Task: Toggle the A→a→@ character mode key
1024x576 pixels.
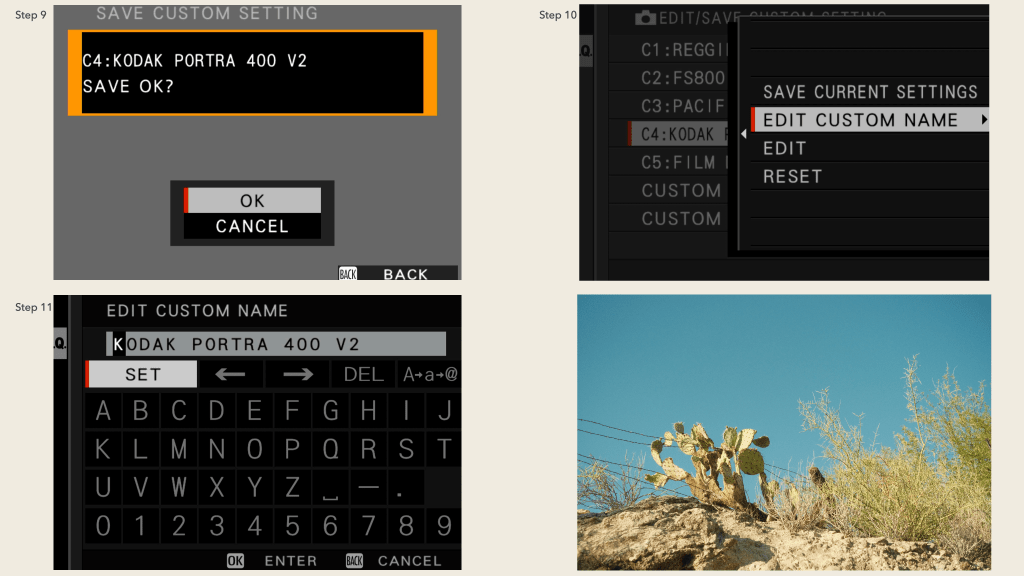Action: pos(429,375)
